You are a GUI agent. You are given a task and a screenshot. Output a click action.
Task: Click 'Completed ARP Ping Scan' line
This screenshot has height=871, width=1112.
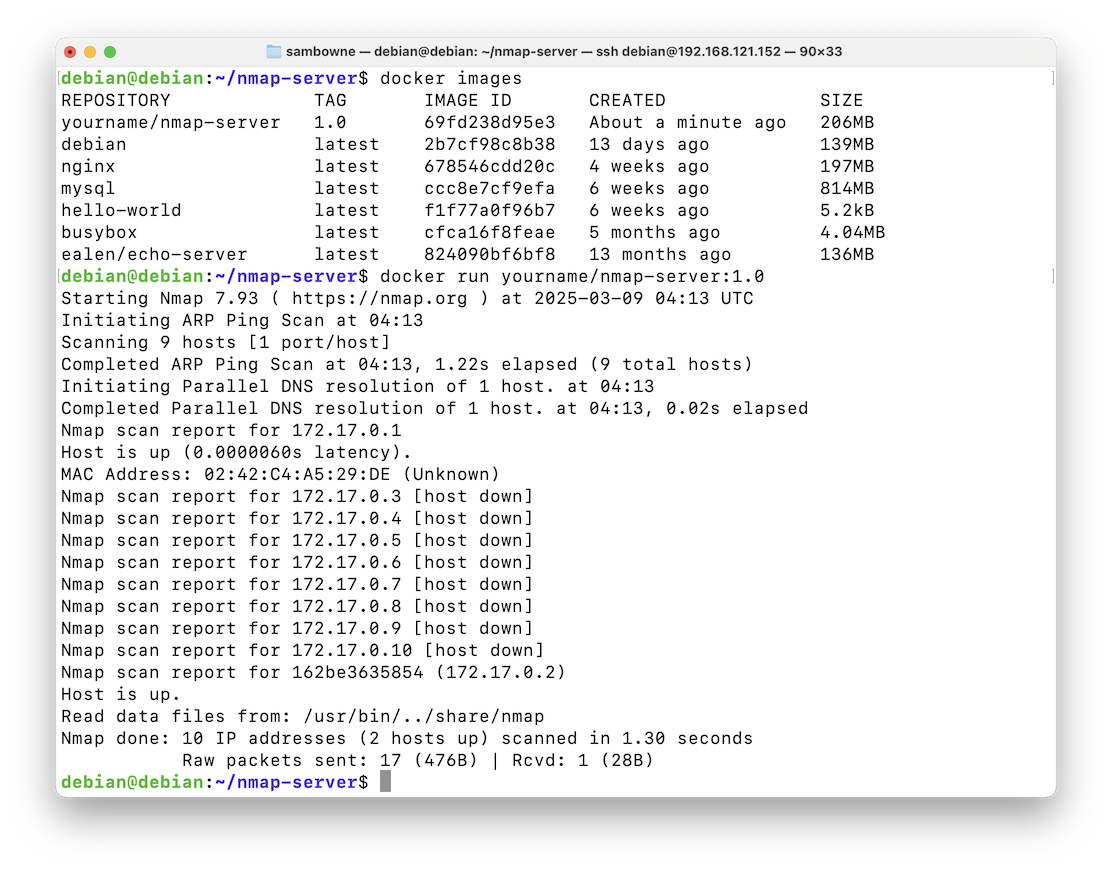[x=406, y=364]
